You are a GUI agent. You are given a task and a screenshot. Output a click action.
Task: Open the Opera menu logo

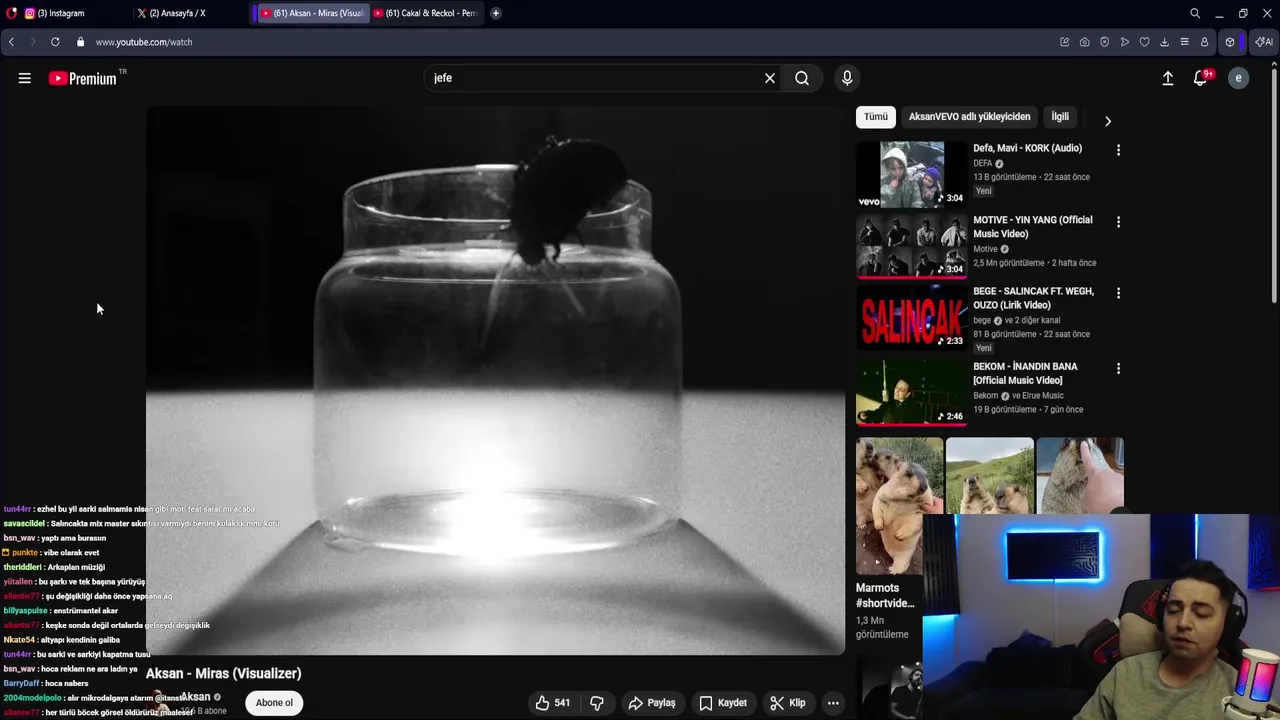[x=11, y=13]
